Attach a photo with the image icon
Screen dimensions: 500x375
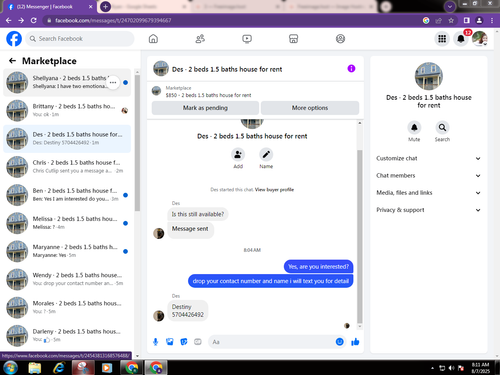(x=170, y=342)
